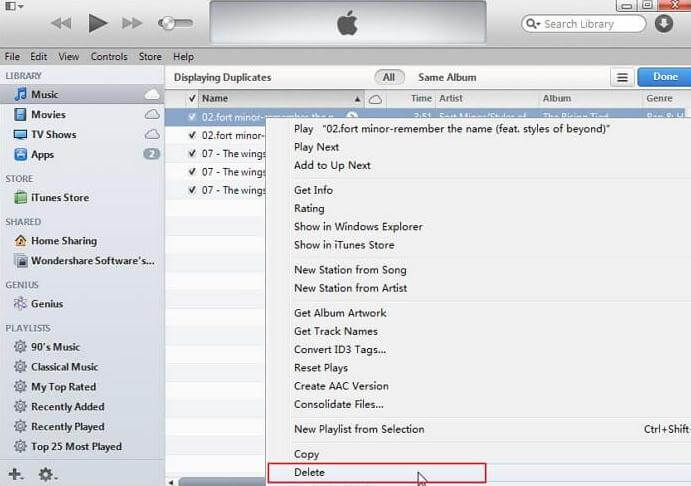
Task: Open the Edit menu
Action: click(38, 57)
